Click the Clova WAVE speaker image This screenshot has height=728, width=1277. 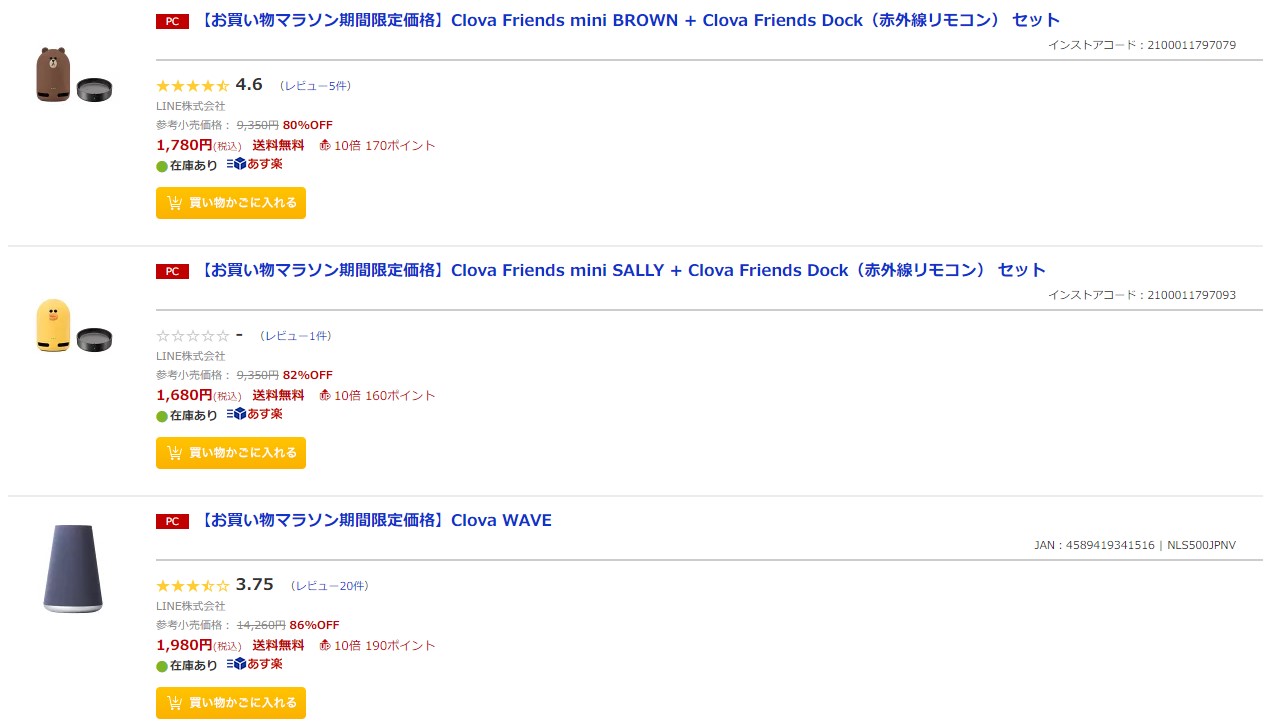(73, 569)
